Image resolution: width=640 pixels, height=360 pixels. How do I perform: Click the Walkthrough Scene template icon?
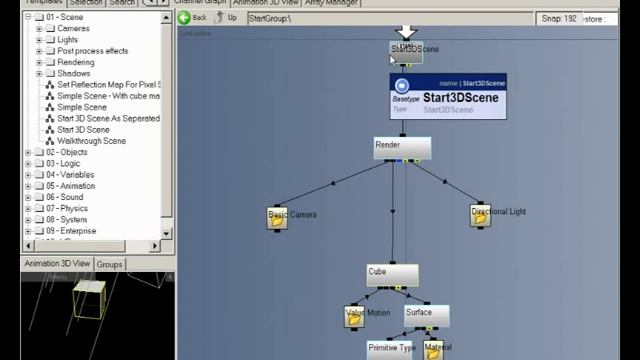point(50,141)
